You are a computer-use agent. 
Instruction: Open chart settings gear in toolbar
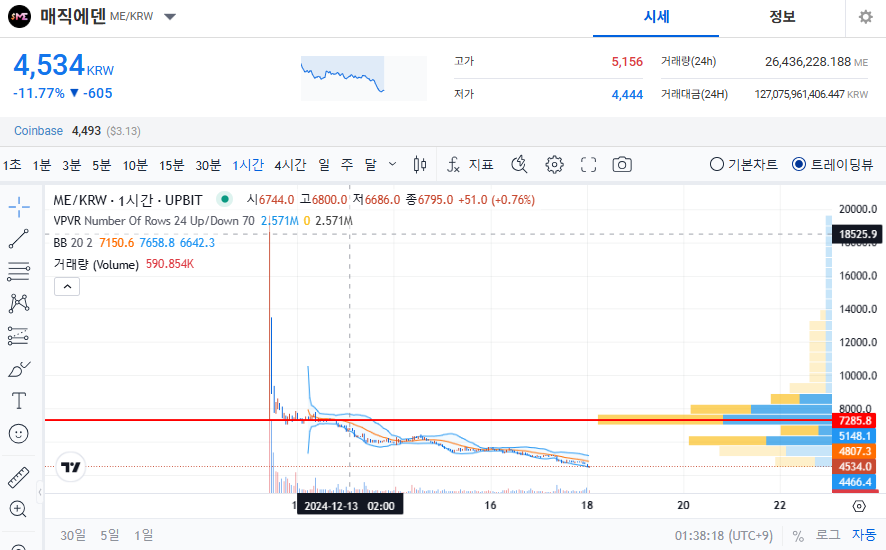(x=554, y=164)
